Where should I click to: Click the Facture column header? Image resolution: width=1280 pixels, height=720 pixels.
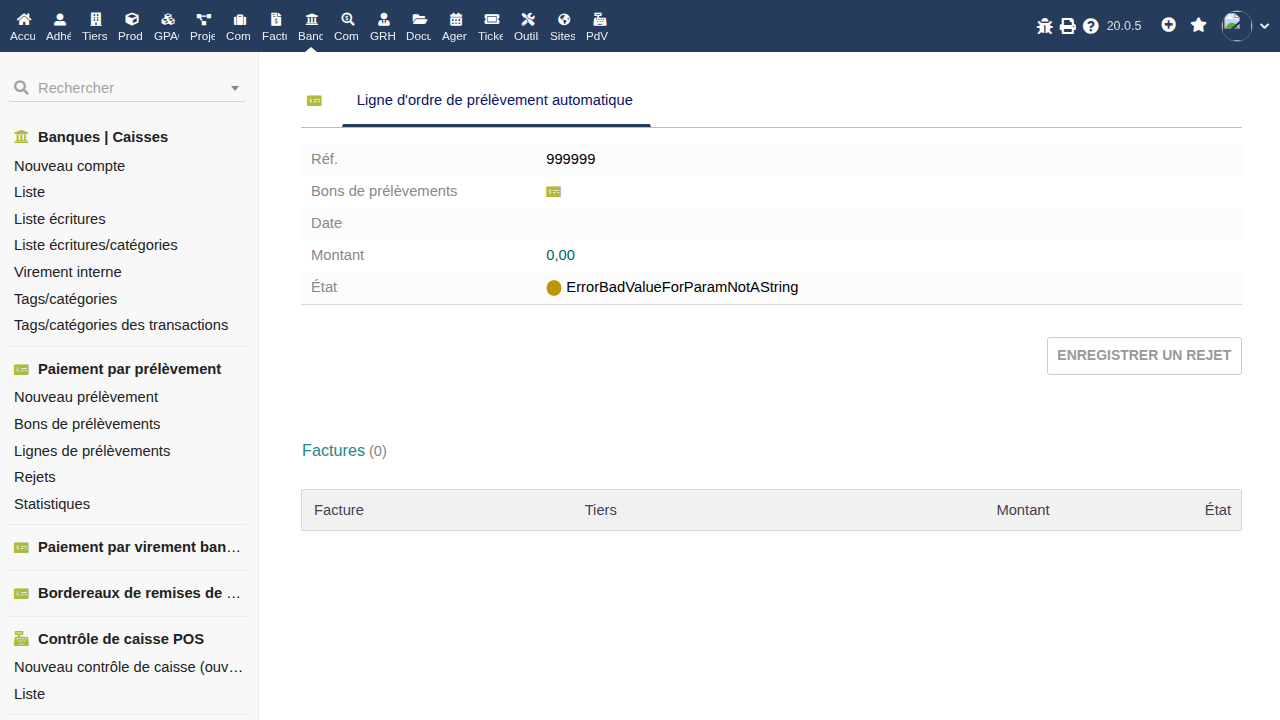339,510
